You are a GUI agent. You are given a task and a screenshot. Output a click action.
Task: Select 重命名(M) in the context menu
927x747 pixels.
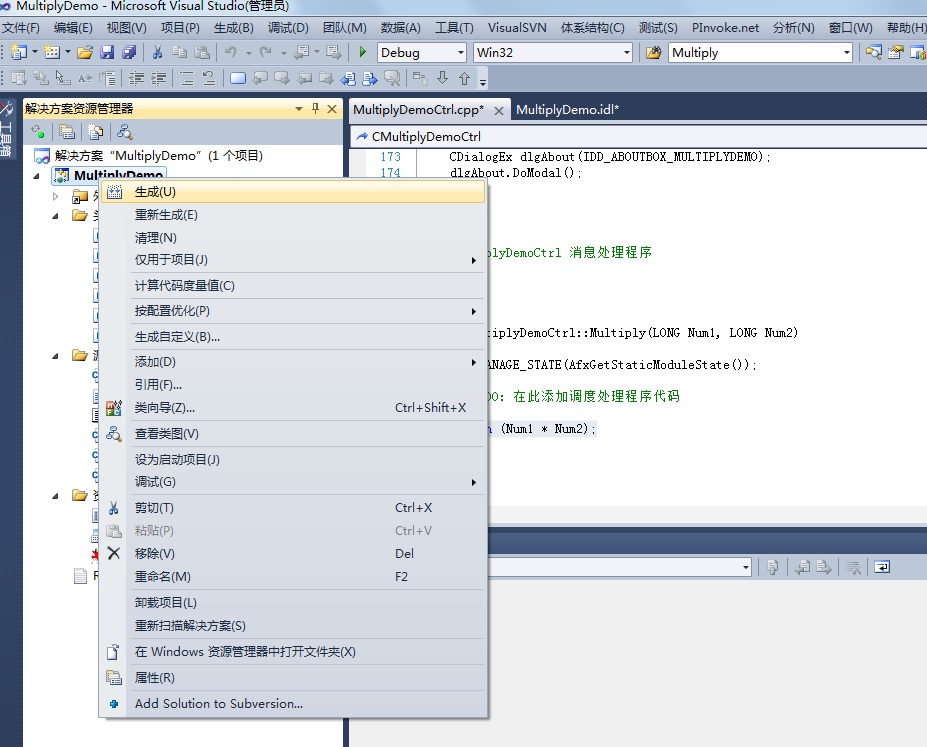pyautogui.click(x=293, y=577)
